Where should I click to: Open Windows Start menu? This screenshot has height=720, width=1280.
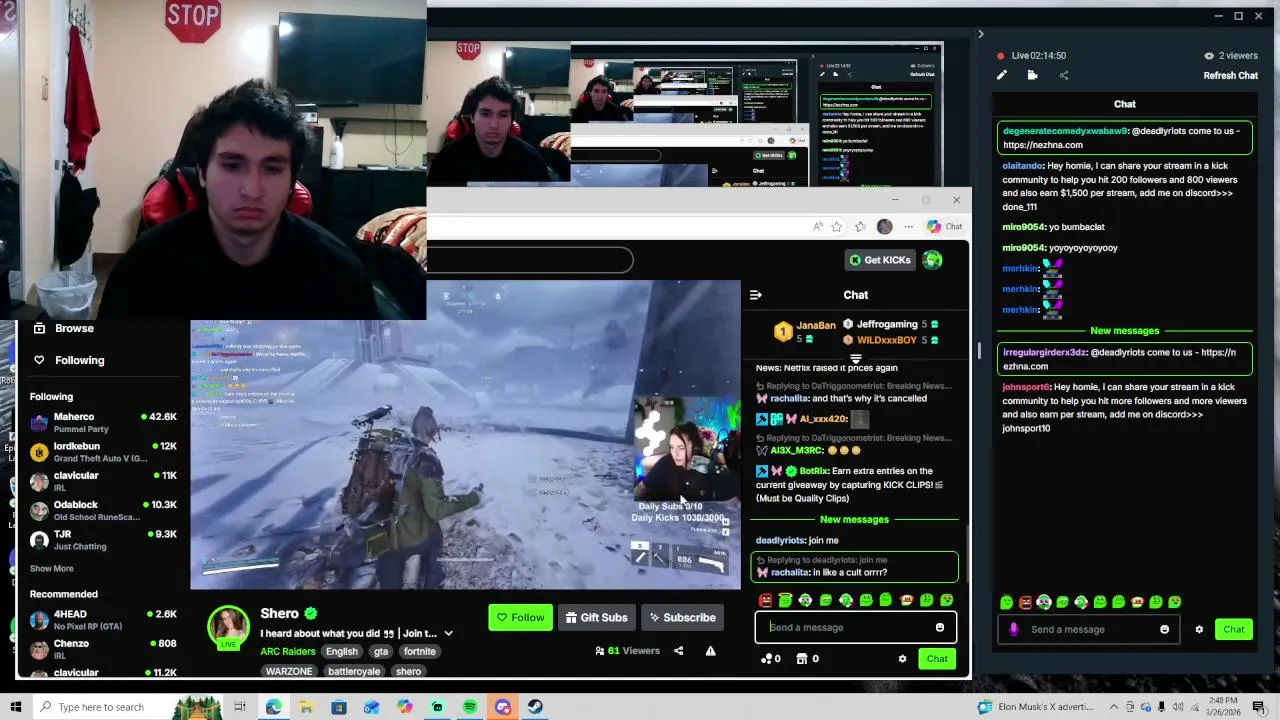15,707
